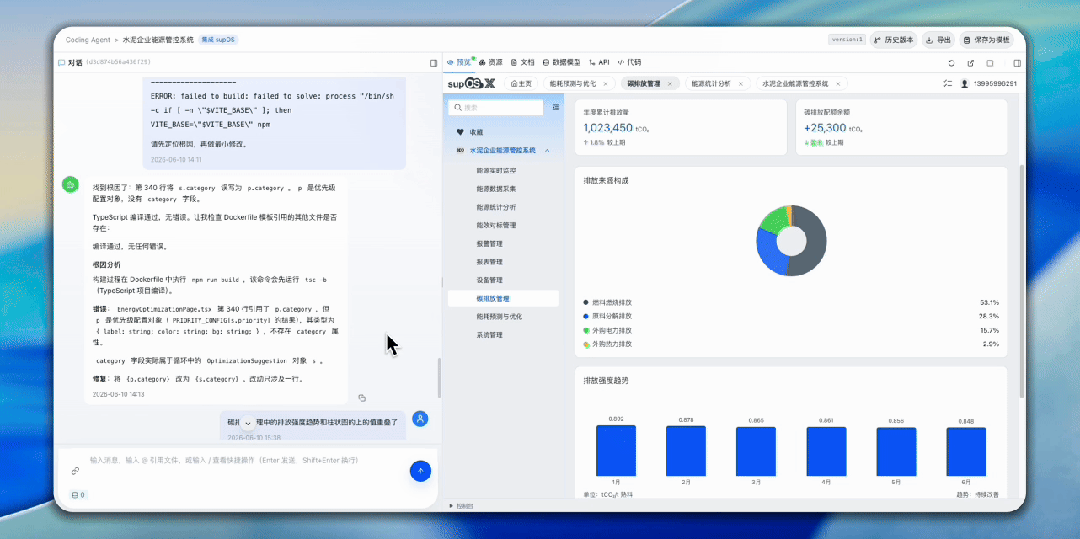Viewport: 1080px width, 539px height.
Task: Open 报表管理 in sidebar
Action: [x=490, y=262]
